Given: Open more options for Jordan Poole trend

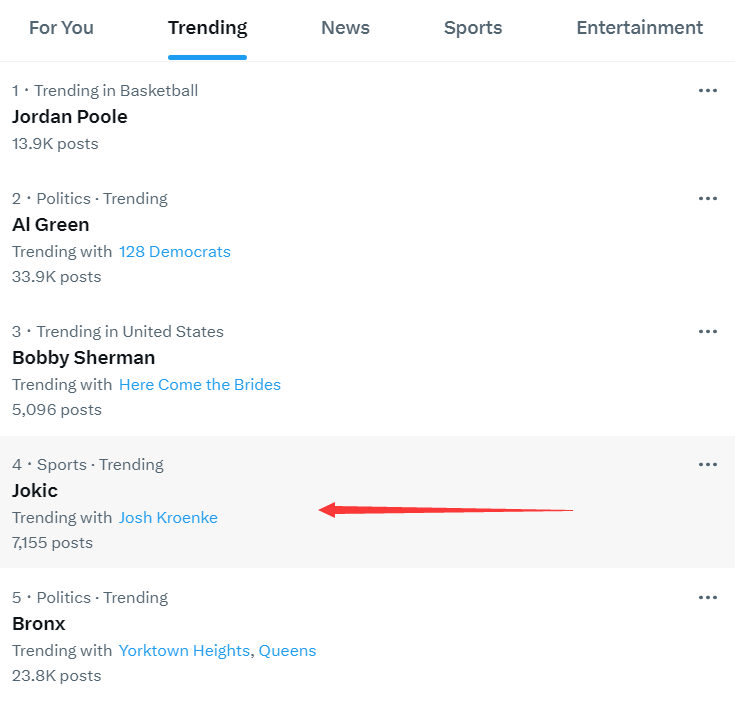Looking at the screenshot, I should pyautogui.click(x=708, y=91).
